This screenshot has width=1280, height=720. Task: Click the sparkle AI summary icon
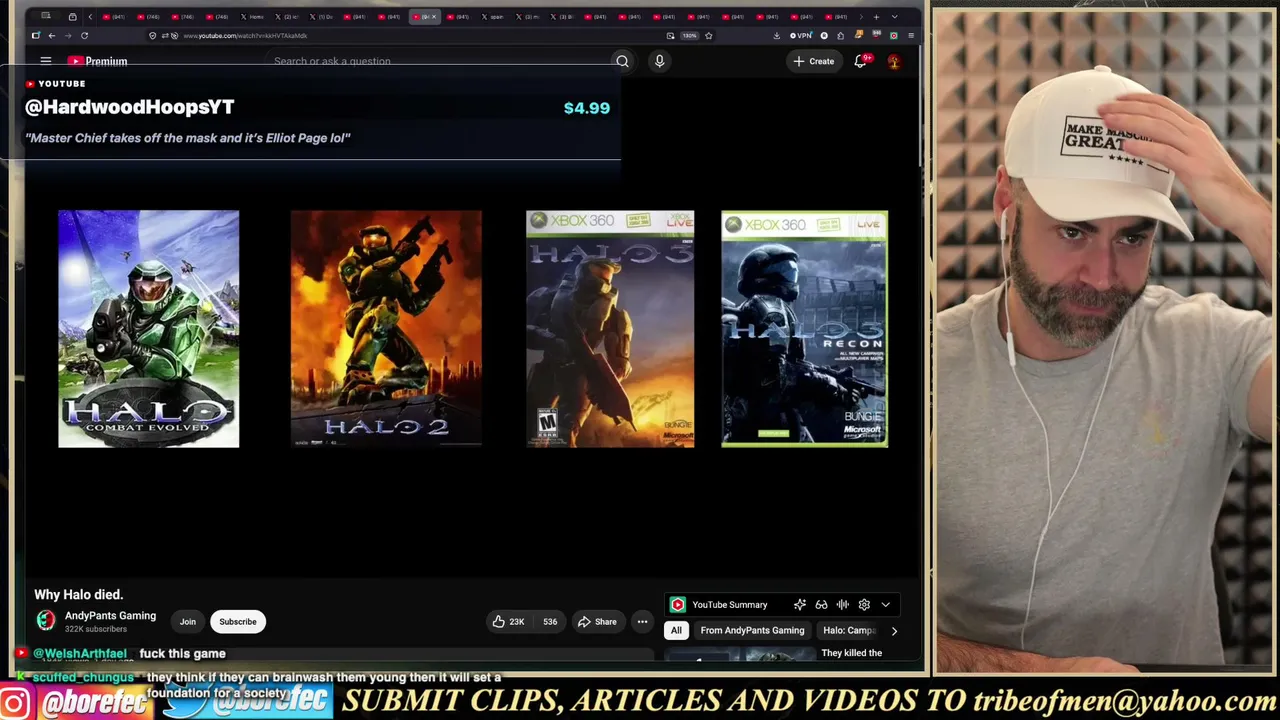click(800, 605)
